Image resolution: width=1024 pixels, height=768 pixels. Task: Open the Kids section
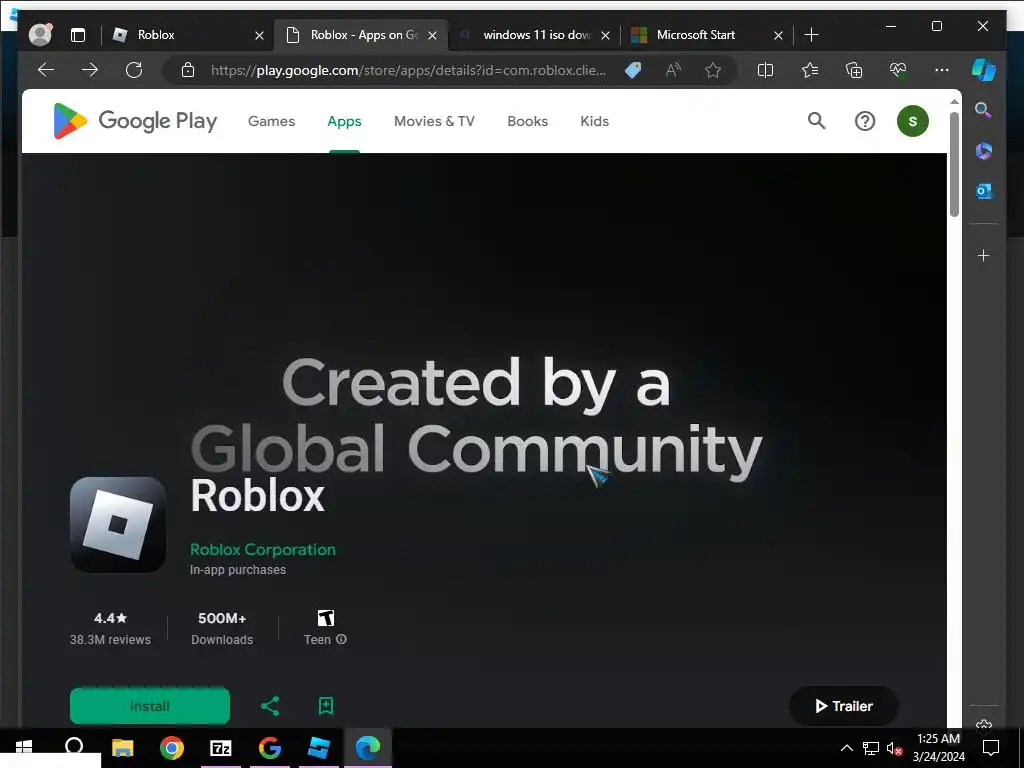point(594,121)
